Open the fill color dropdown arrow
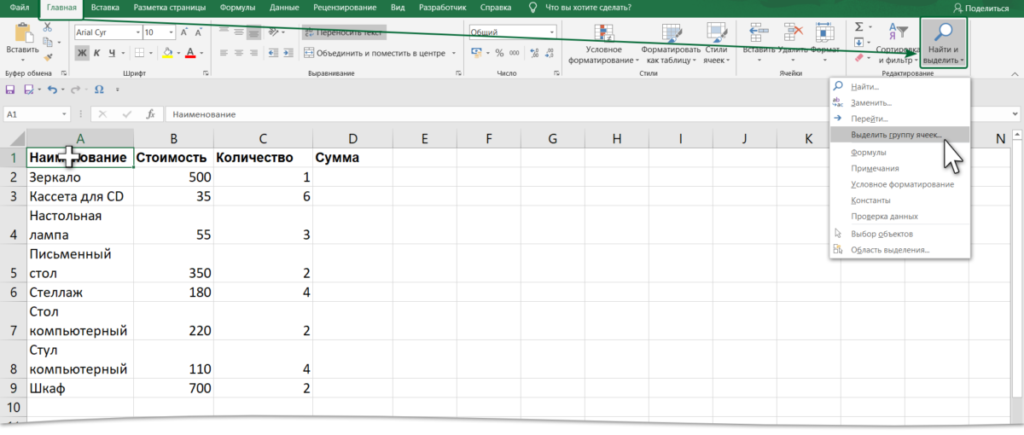 click(178, 54)
